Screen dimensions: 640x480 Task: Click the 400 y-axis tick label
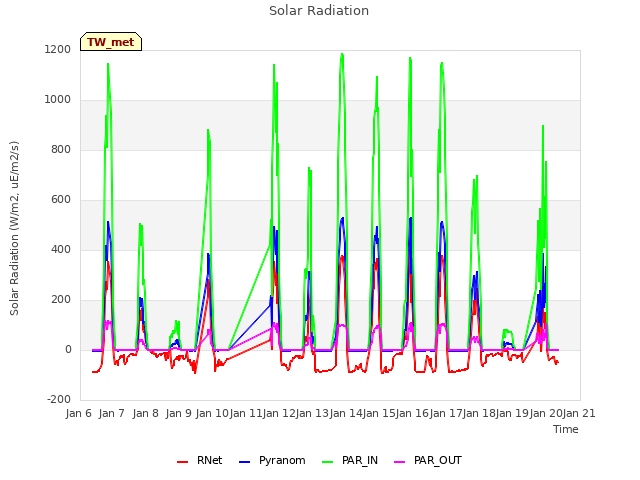coord(61,250)
